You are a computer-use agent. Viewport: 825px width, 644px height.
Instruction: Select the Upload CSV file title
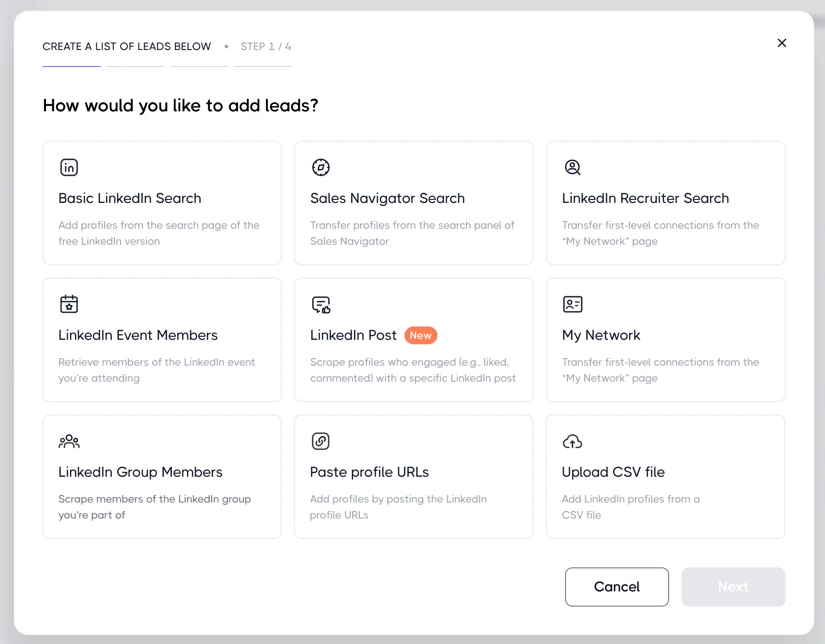pos(613,472)
